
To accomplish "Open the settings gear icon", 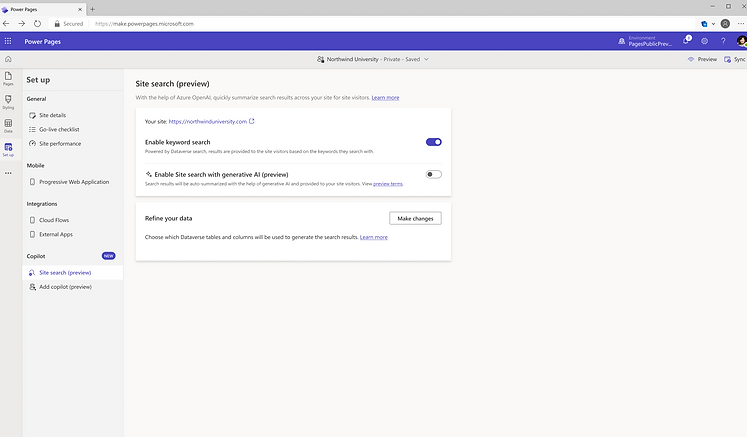I will pos(705,41).
